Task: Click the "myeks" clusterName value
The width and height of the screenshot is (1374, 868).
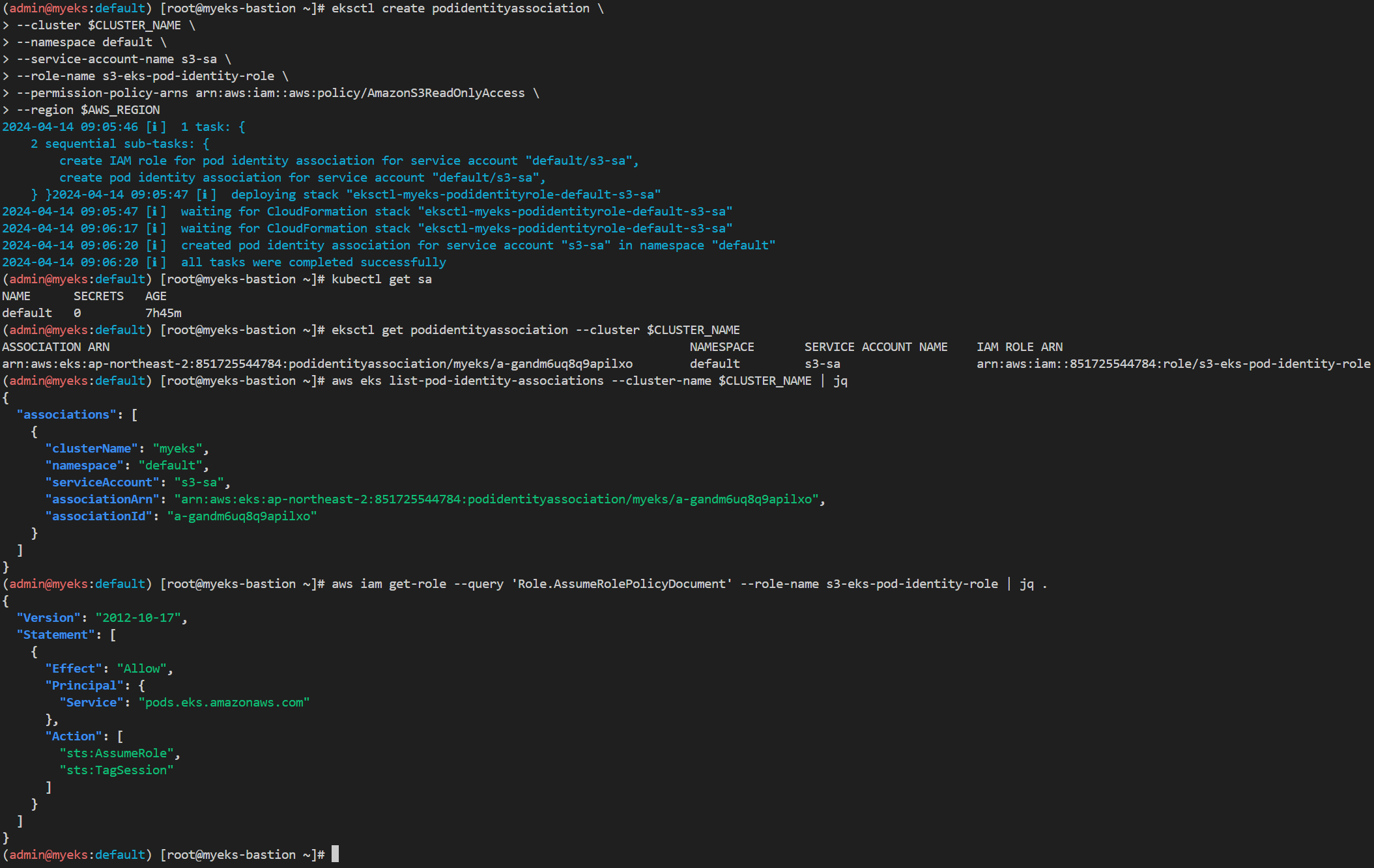Action: point(177,449)
